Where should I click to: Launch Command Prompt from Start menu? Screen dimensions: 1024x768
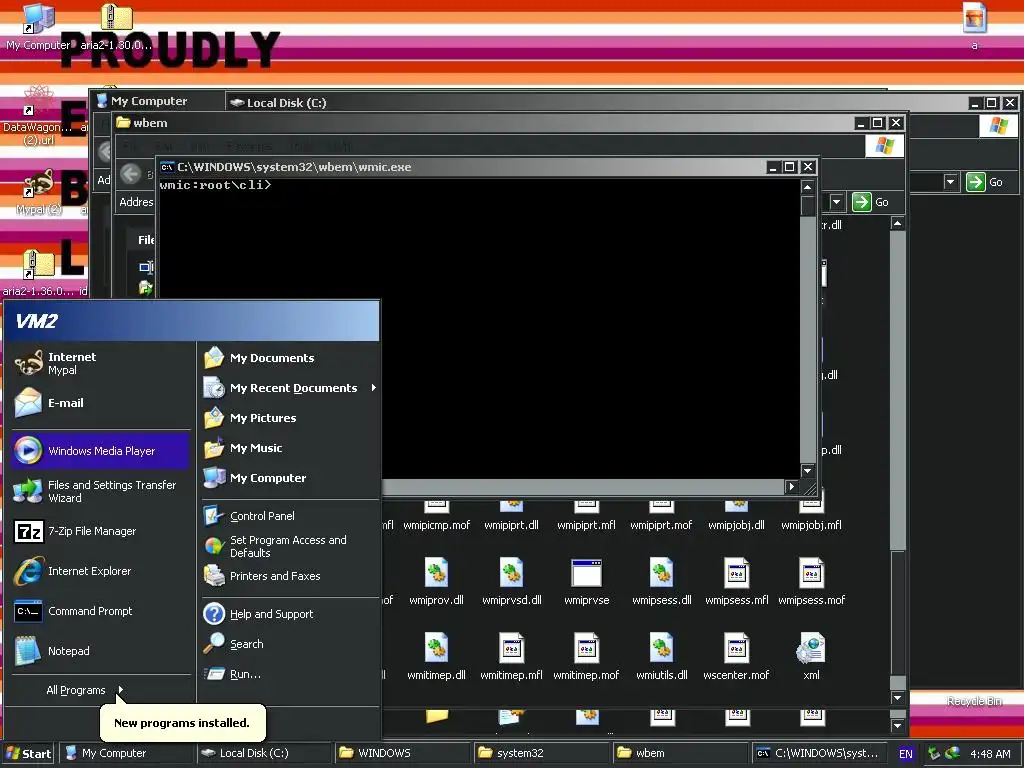point(100,611)
